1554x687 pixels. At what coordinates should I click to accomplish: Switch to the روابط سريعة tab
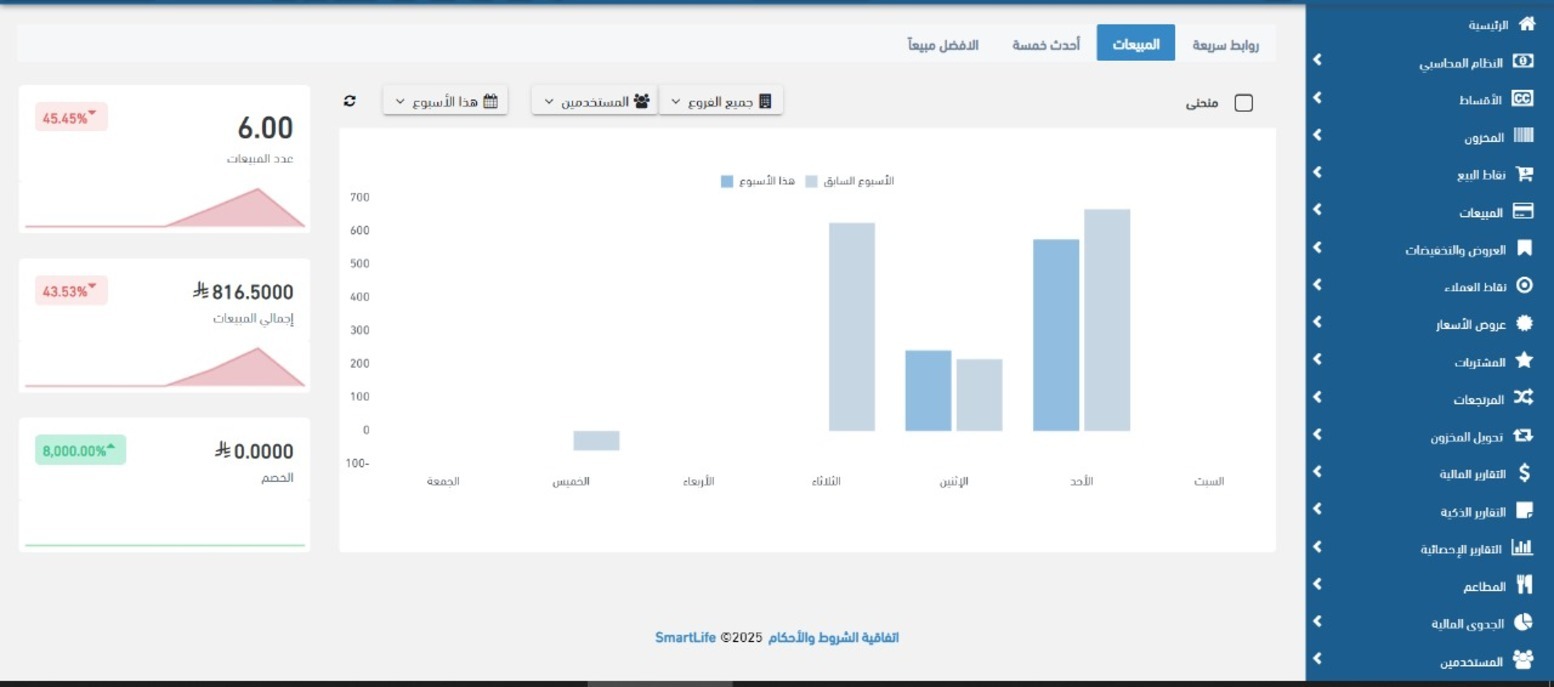tap(1225, 45)
